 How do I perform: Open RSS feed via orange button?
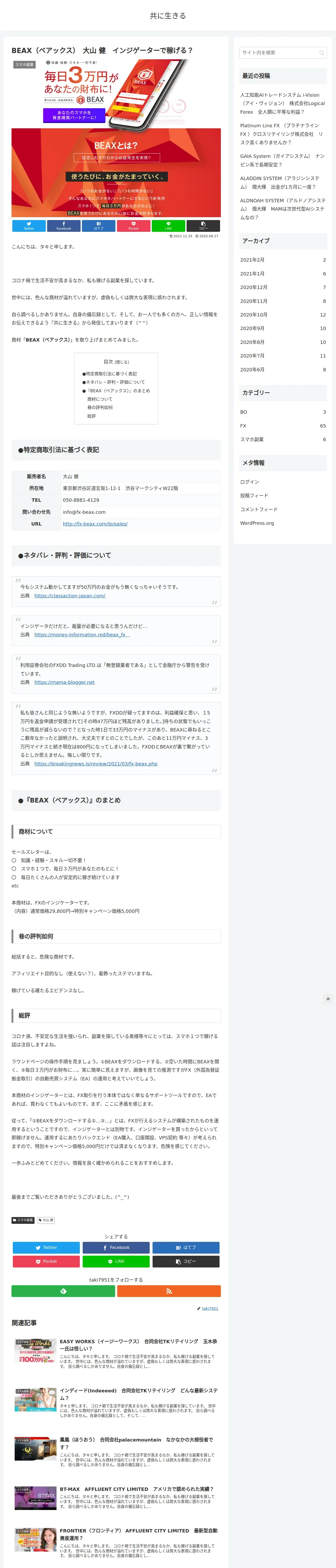tap(169, 1291)
